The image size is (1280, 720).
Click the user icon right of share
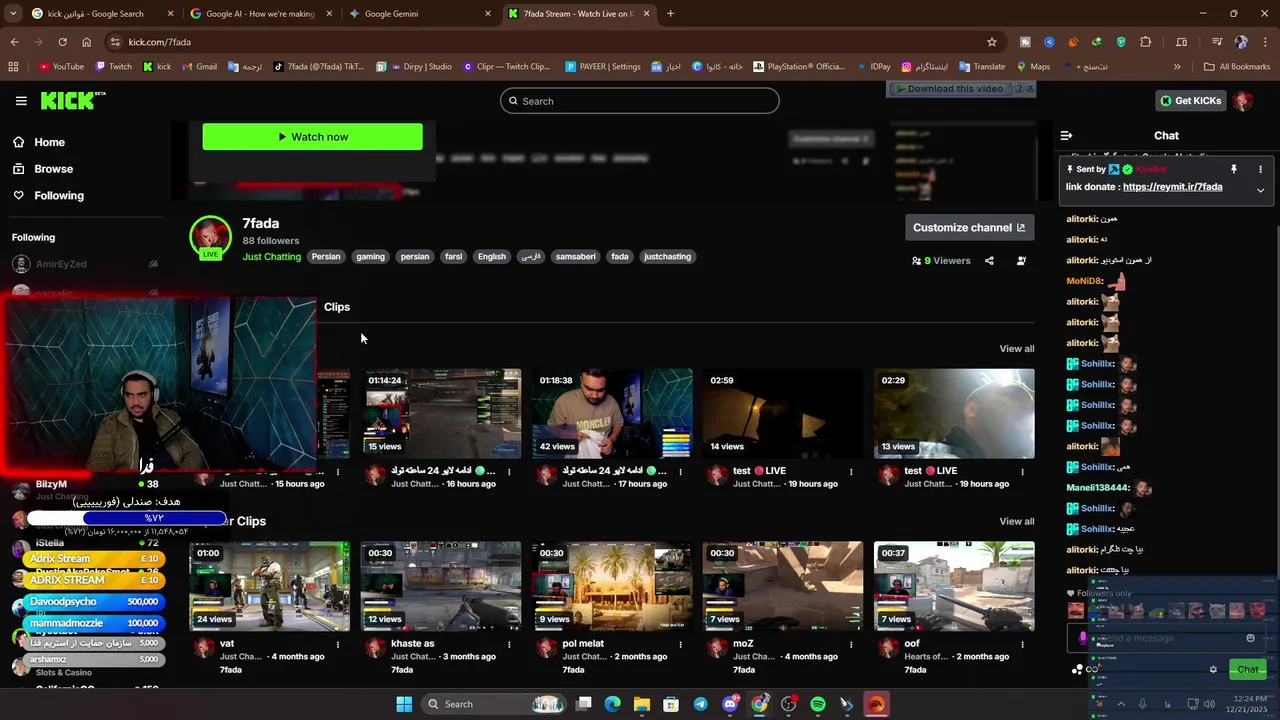1021,261
